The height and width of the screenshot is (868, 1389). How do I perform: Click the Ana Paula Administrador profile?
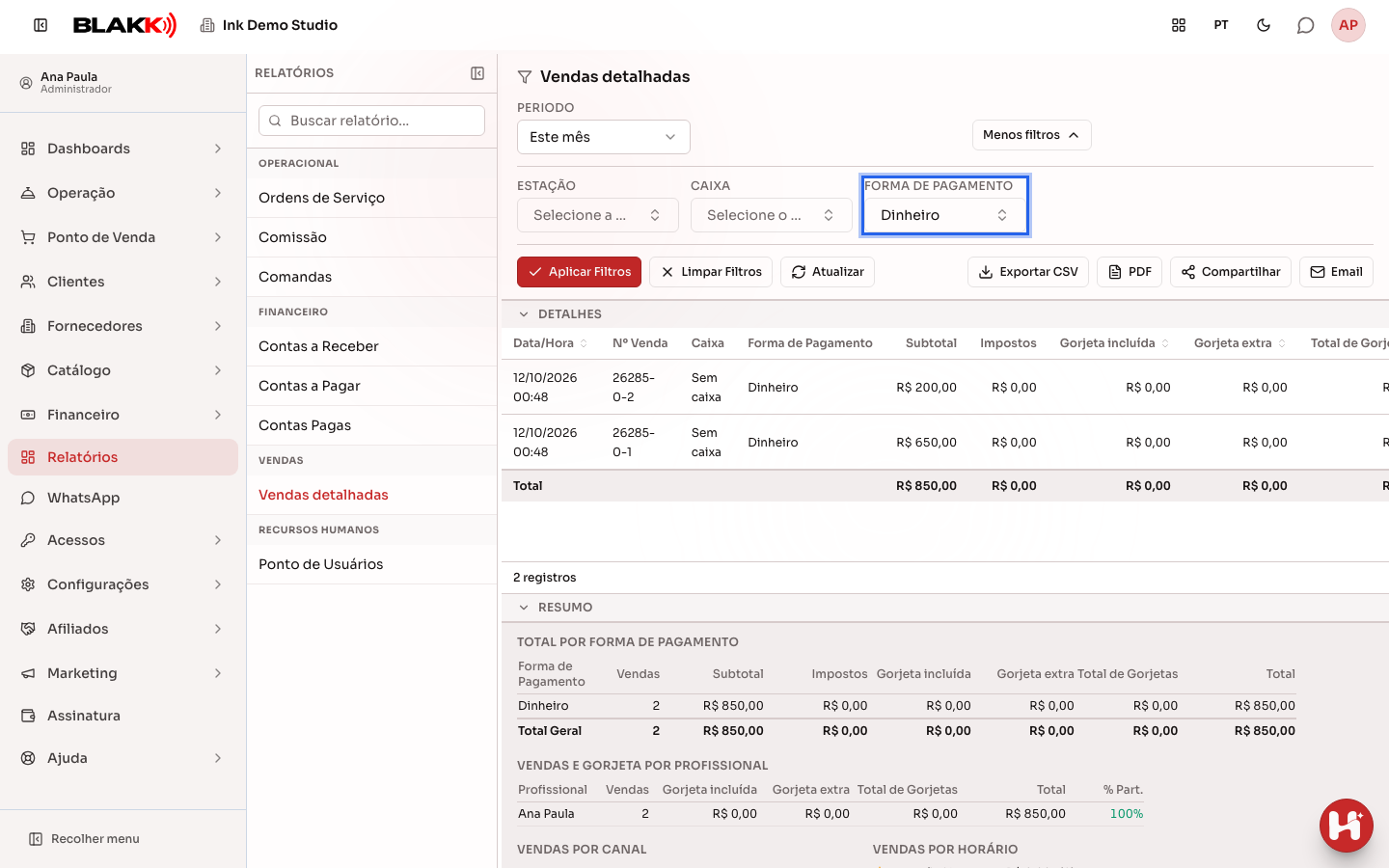point(123,83)
